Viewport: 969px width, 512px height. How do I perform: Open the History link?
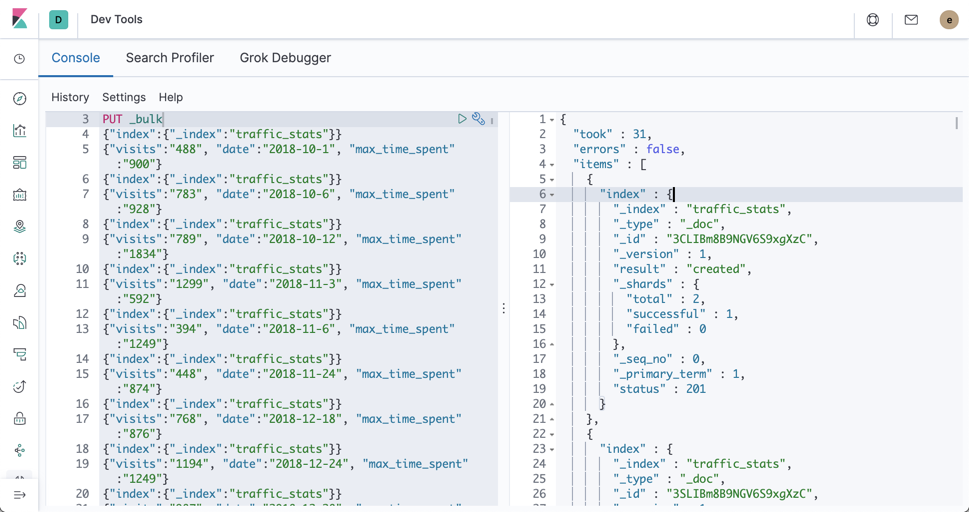point(70,97)
